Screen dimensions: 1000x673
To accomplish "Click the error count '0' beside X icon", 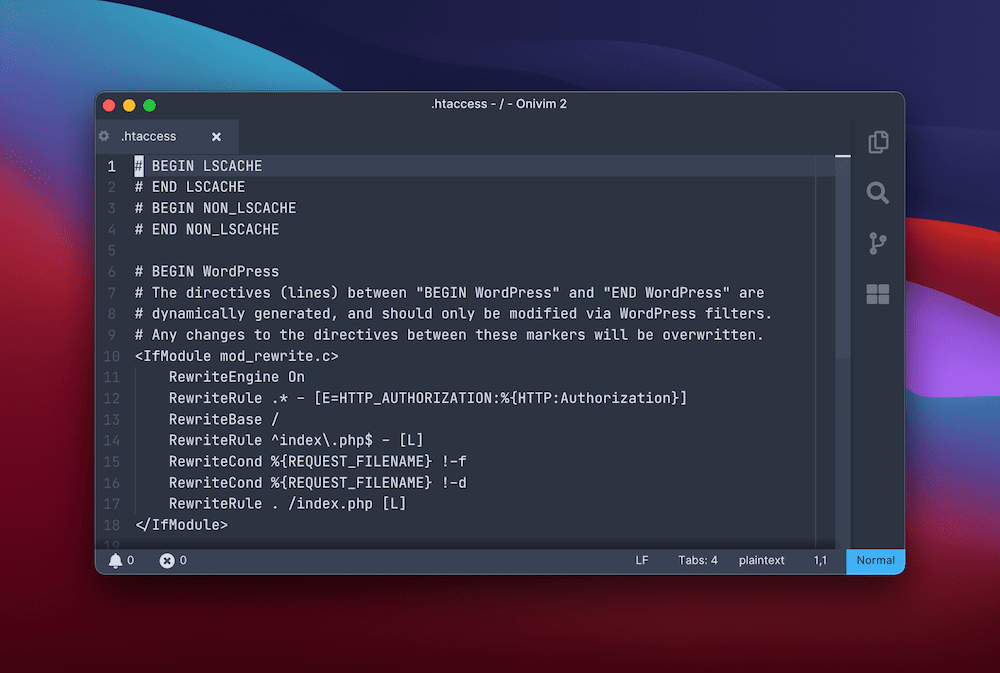I will [x=183, y=560].
